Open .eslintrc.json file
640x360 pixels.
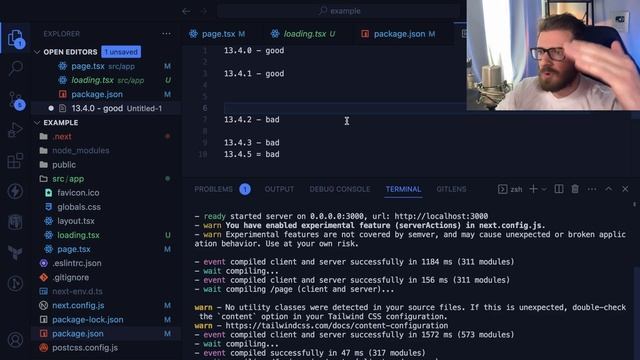coord(106,263)
